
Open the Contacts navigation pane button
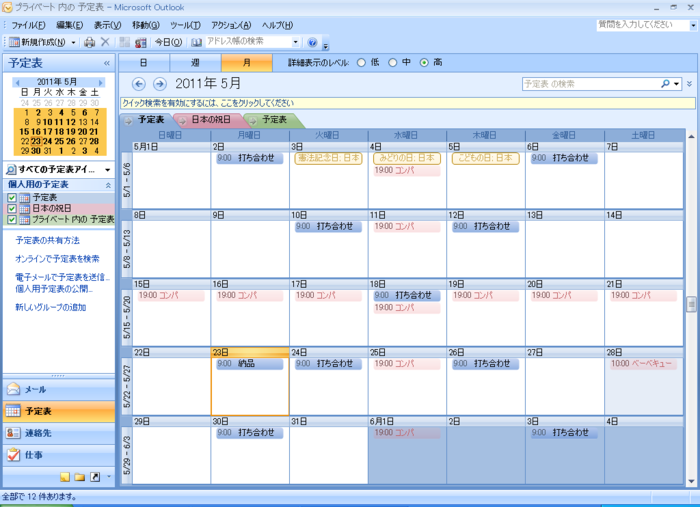tap(58, 433)
